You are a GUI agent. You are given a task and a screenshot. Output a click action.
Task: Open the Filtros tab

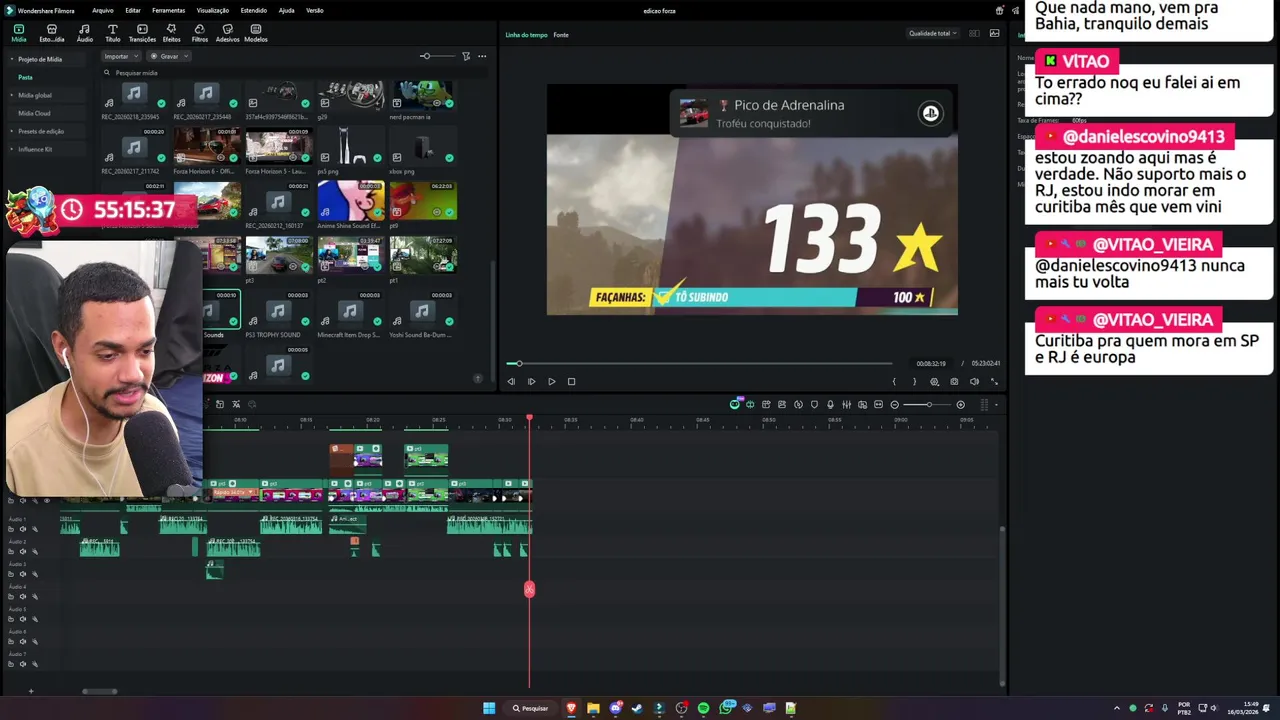tap(200, 33)
